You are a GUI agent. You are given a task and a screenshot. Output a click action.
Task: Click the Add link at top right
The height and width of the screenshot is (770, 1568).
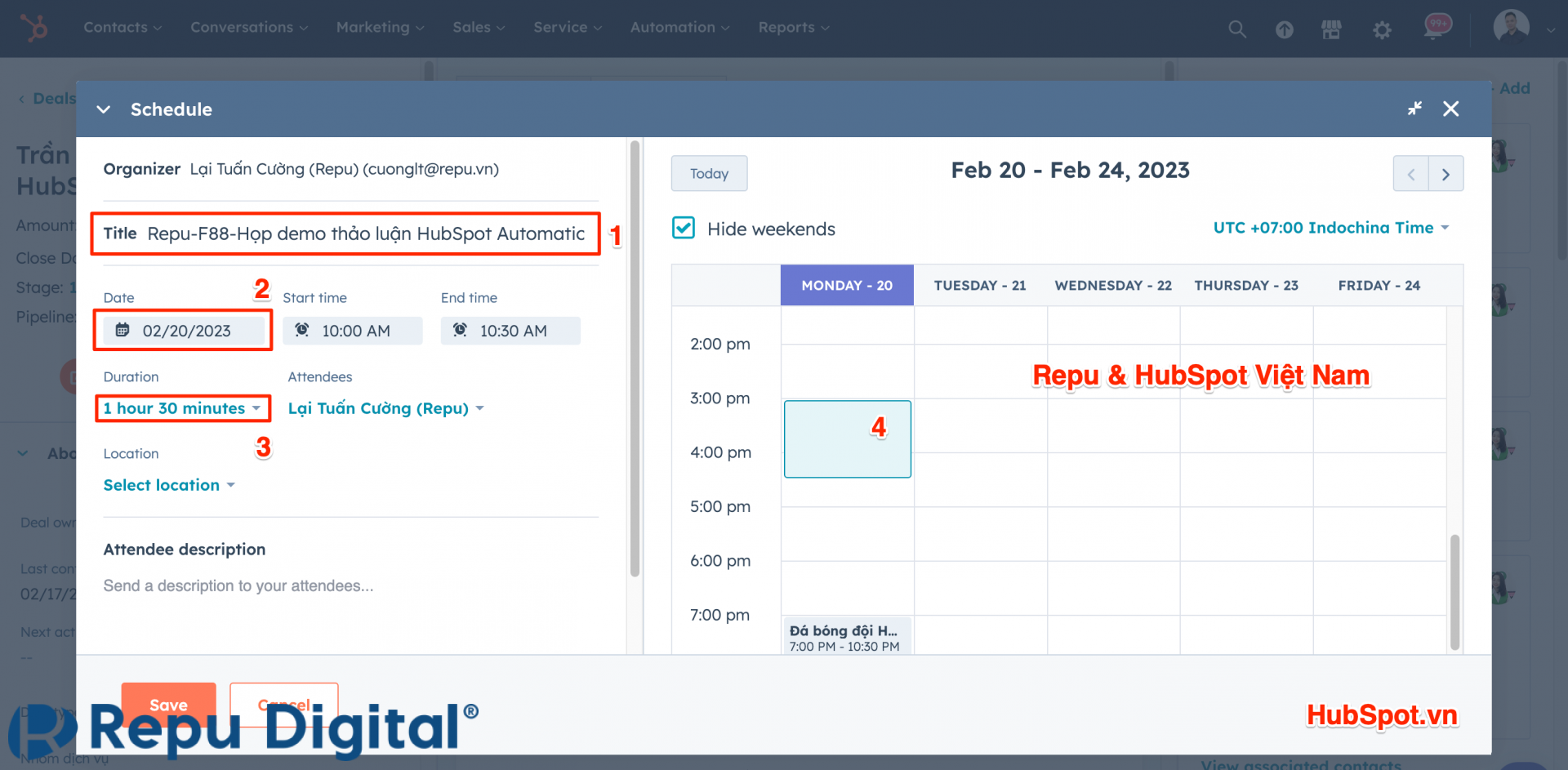(1514, 88)
